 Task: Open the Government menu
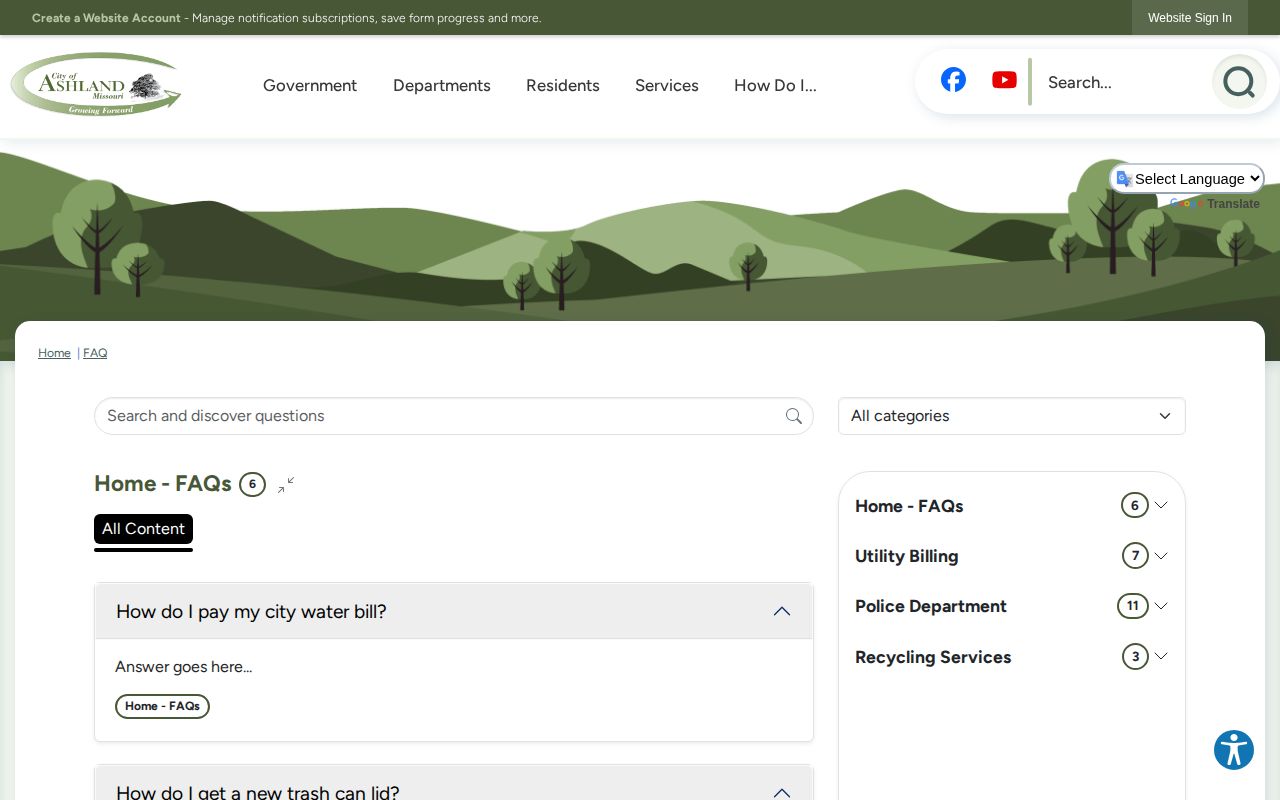tap(310, 86)
